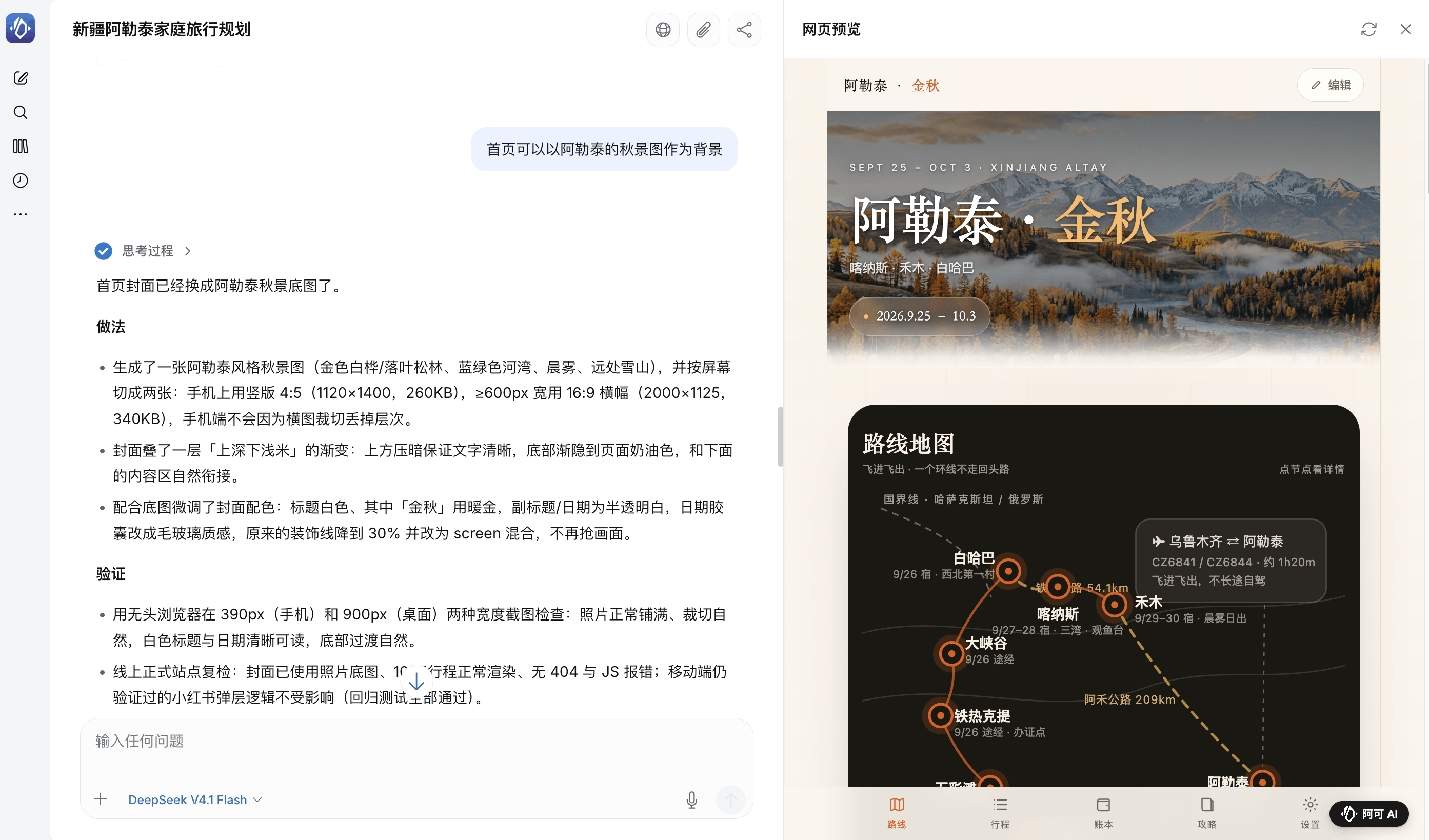The image size is (1429, 840).
Task: Open chat history clock icon
Action: 21,180
